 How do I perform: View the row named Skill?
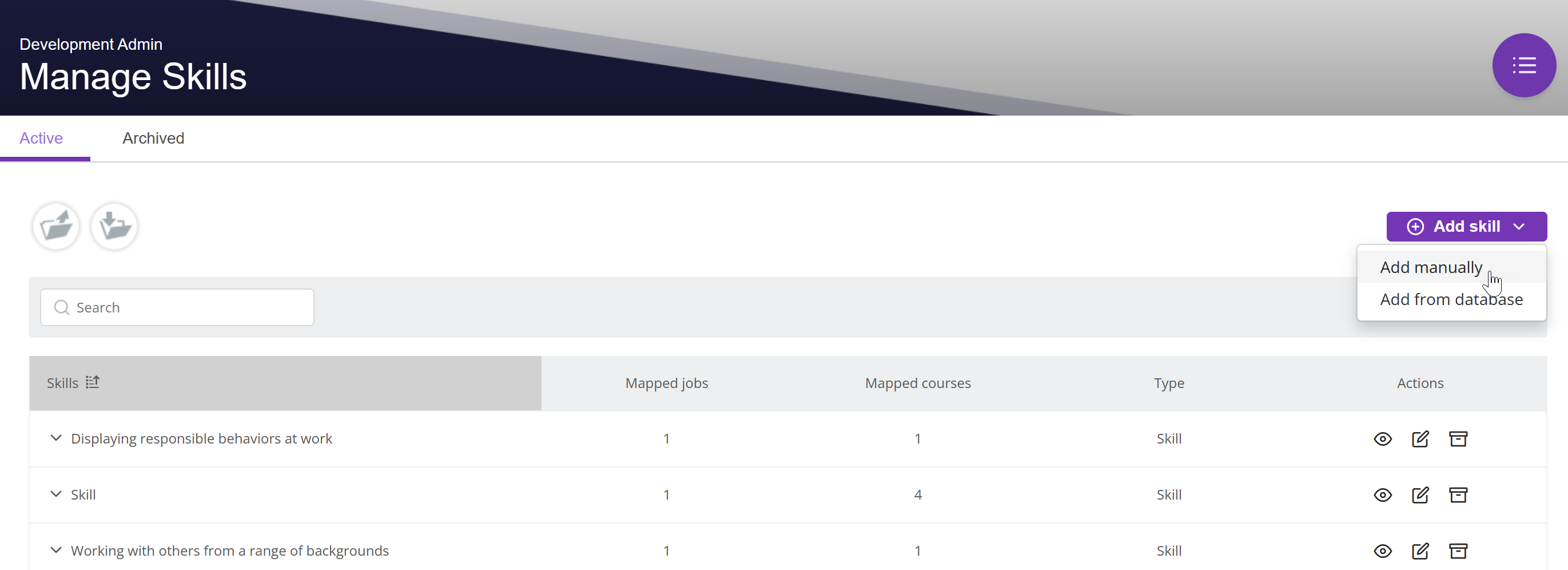pyautogui.click(x=1382, y=495)
